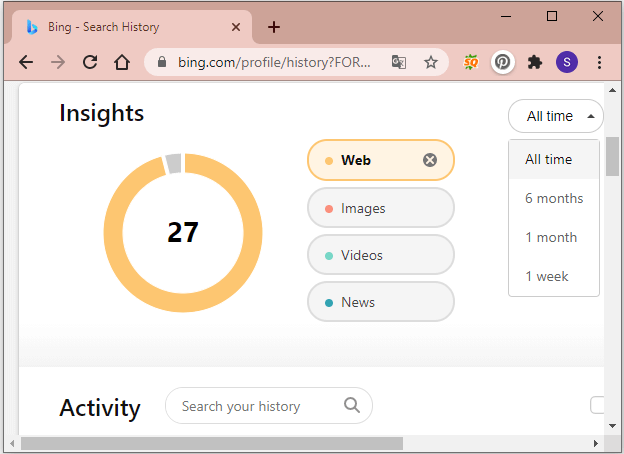Screen dimensions: 624x454
Task: Click the scroll up arrow
Action: point(612,90)
